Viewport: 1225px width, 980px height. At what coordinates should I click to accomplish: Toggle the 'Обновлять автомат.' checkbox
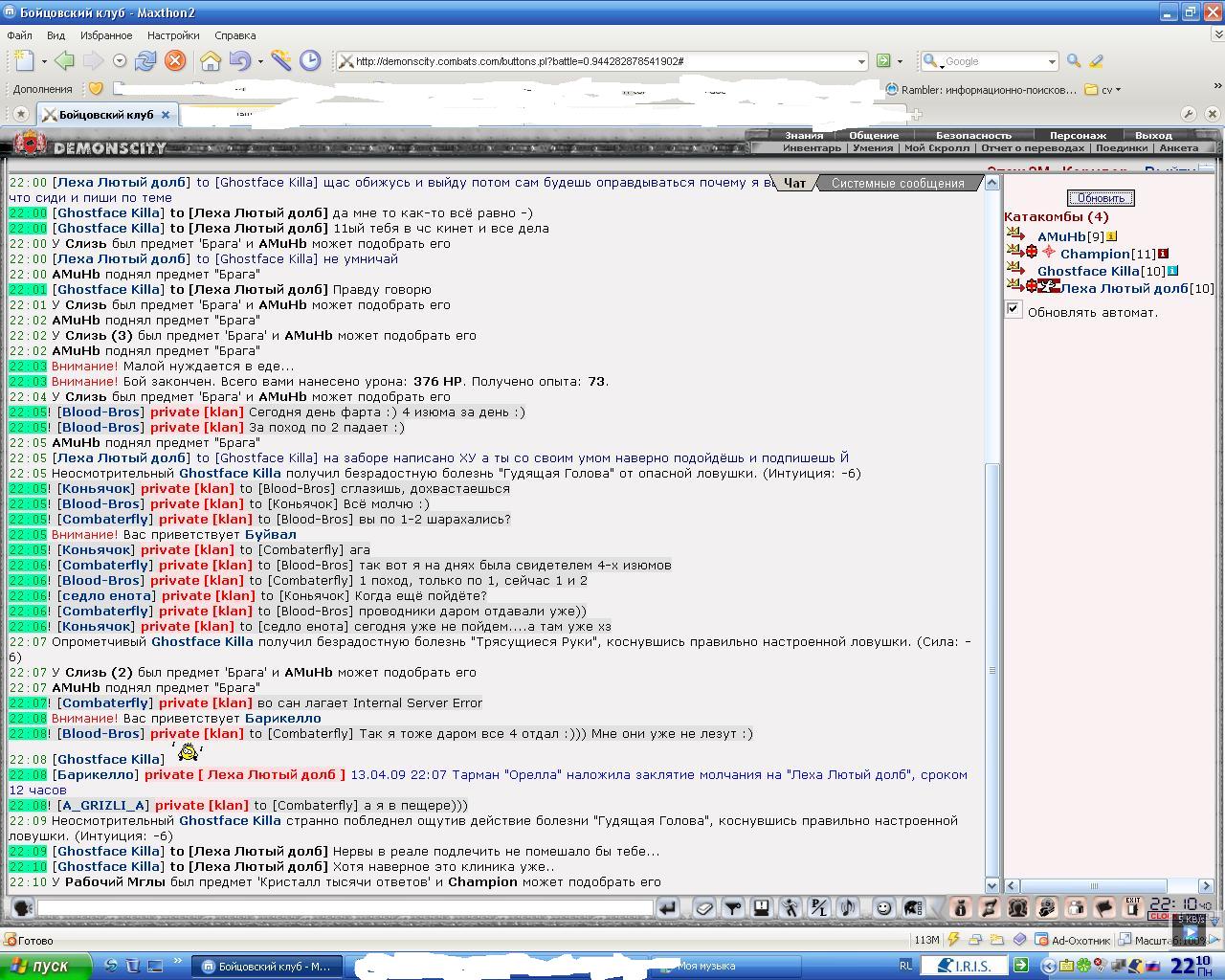pyautogui.click(x=1013, y=309)
